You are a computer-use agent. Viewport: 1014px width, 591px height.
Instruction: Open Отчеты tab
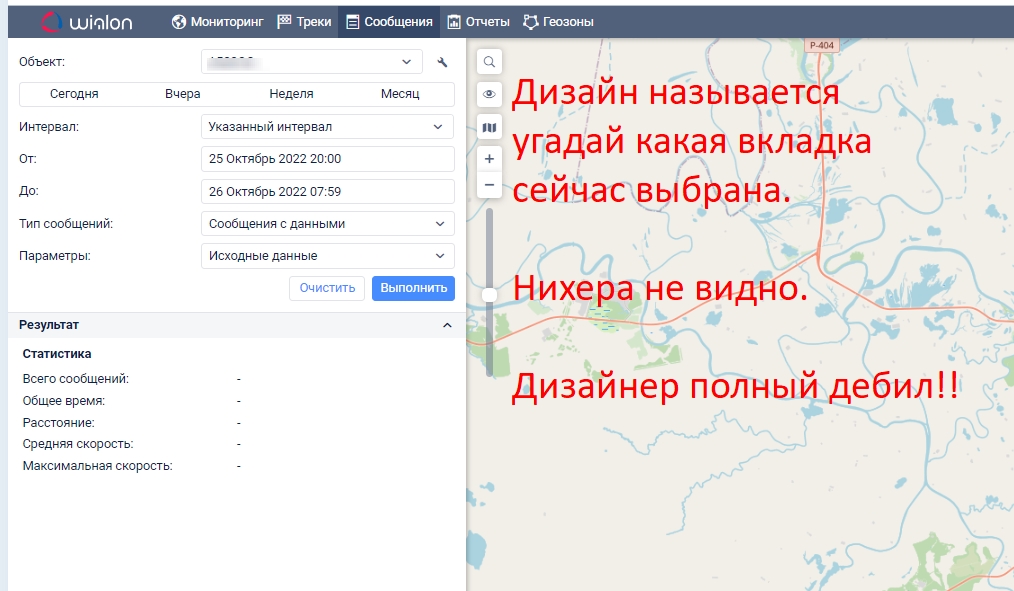point(478,21)
